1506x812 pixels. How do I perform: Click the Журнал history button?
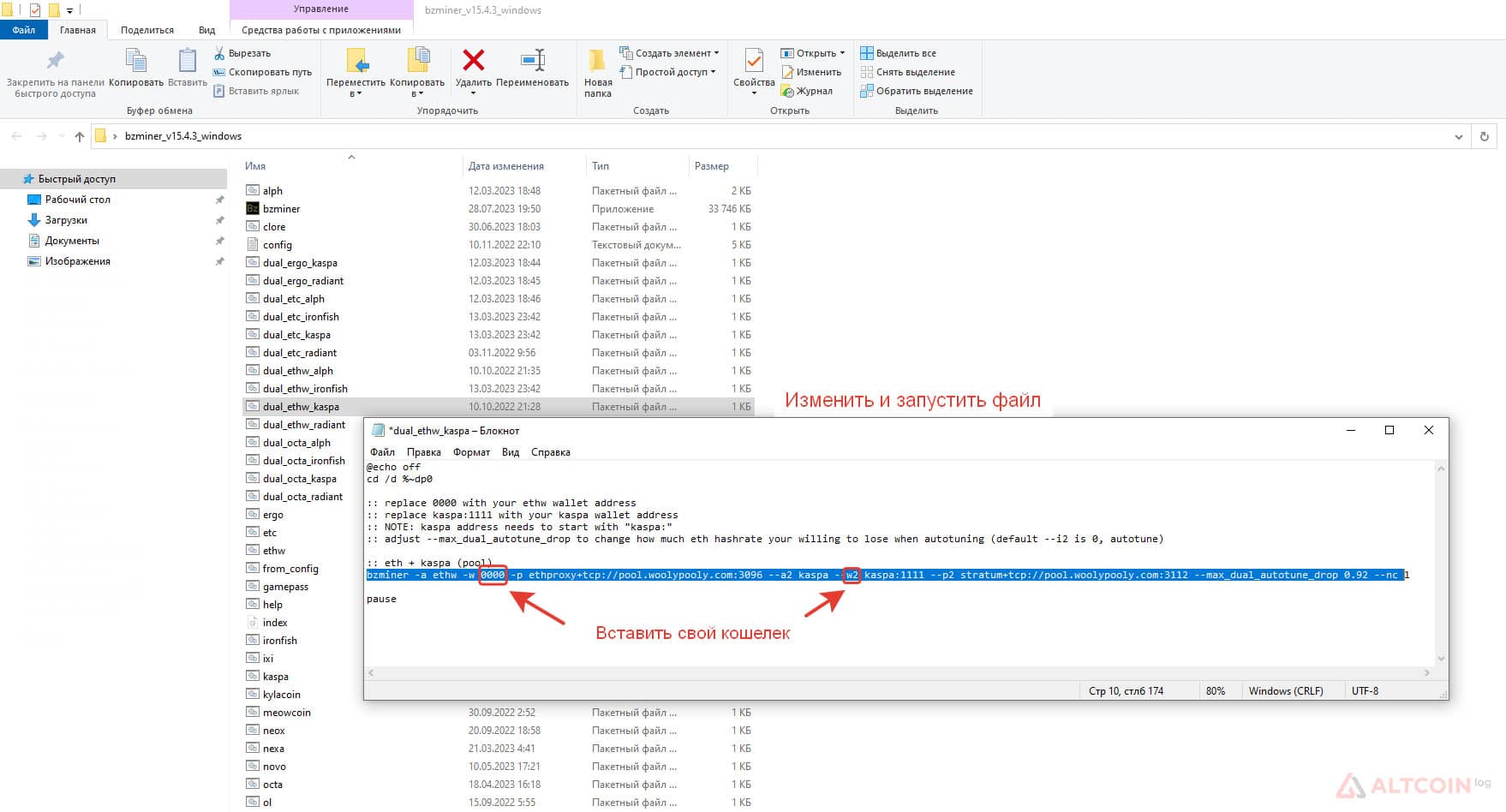tap(806, 91)
